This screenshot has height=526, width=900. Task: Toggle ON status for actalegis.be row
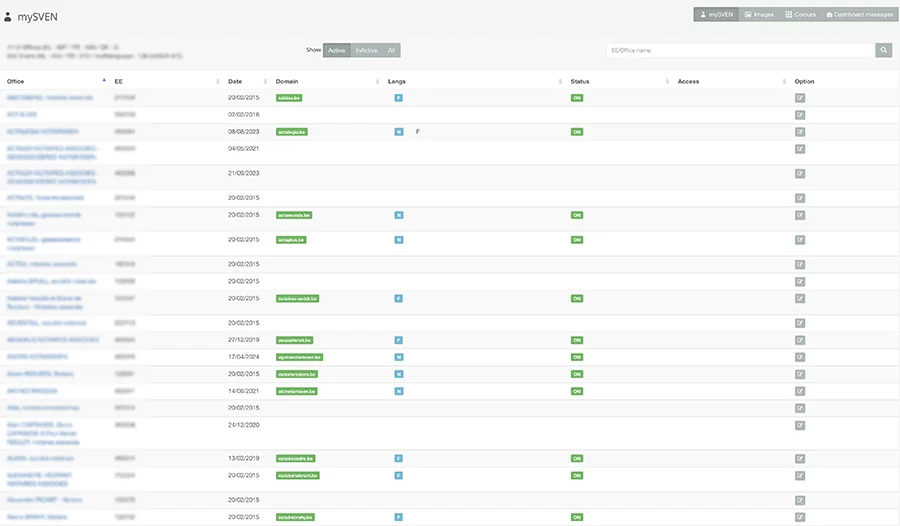(x=577, y=132)
